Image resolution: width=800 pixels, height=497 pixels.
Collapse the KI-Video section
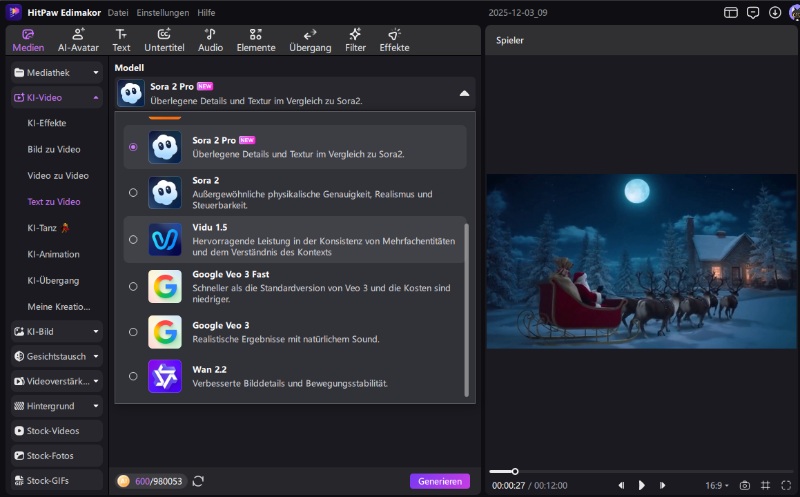pyautogui.click(x=57, y=97)
